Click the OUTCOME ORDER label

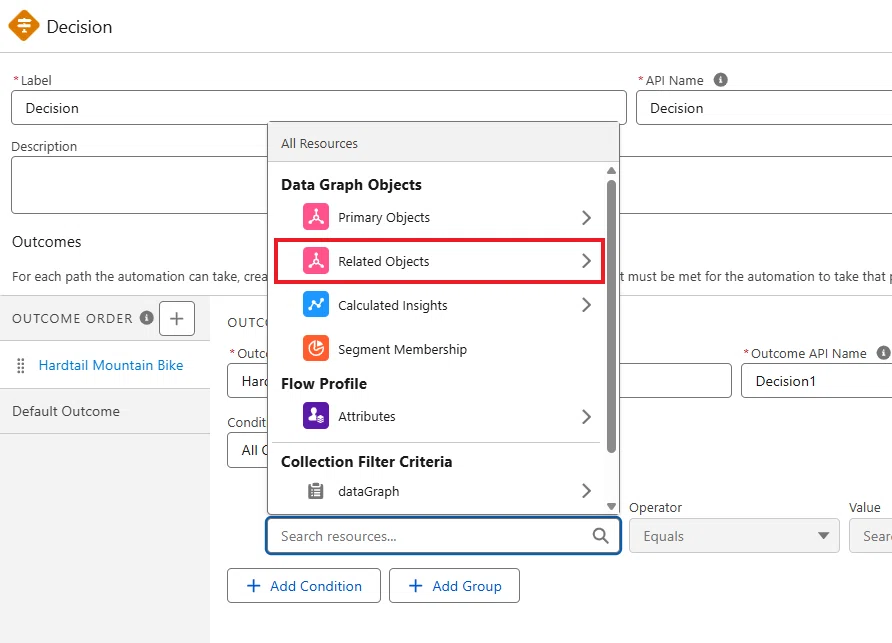(x=72, y=318)
